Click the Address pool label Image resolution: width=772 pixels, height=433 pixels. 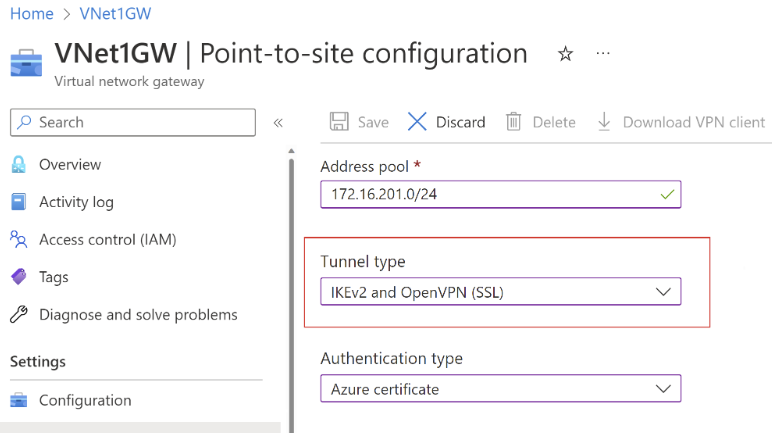(364, 167)
